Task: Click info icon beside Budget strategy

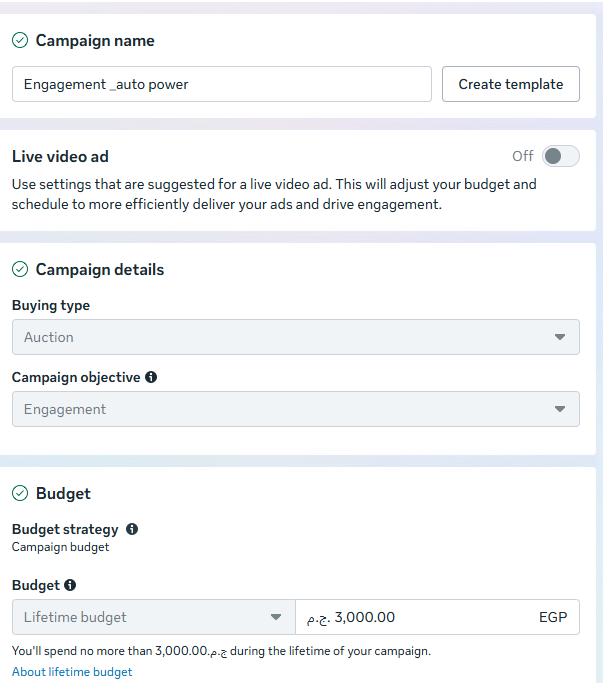Action: point(132,529)
